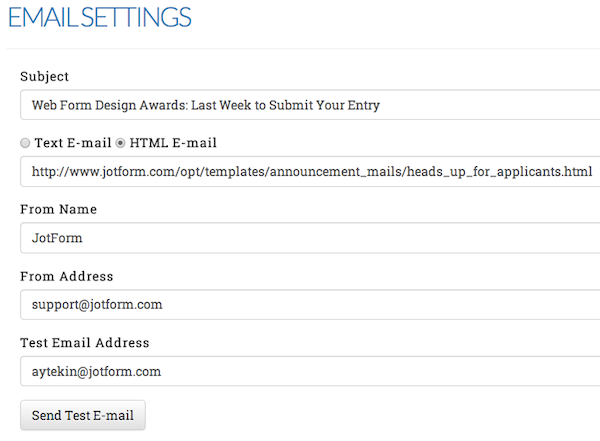Click 'aytekin@jotform.com' text in test address
600x441 pixels.
click(x=96, y=371)
